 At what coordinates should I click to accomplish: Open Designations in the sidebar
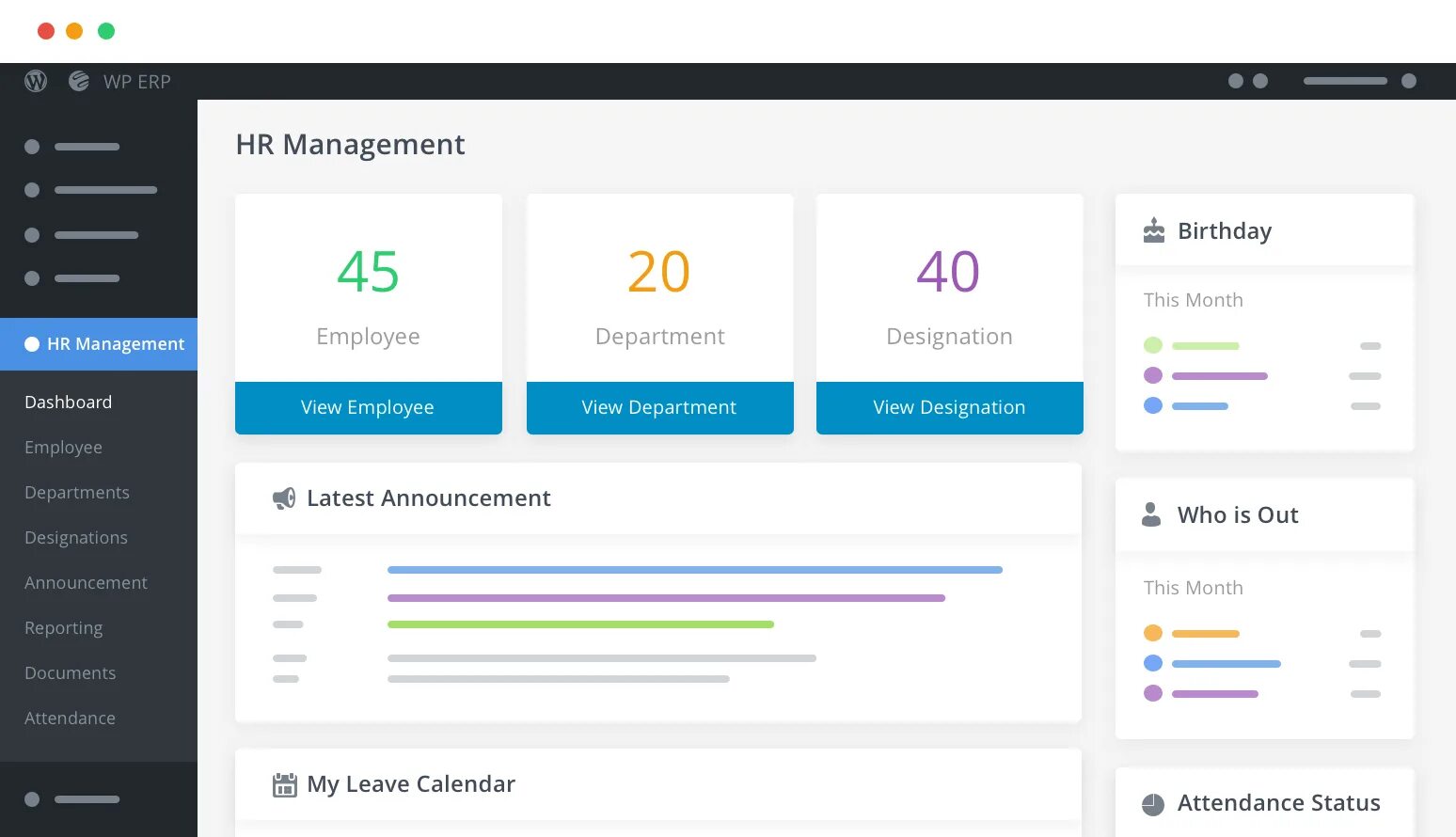(x=76, y=538)
